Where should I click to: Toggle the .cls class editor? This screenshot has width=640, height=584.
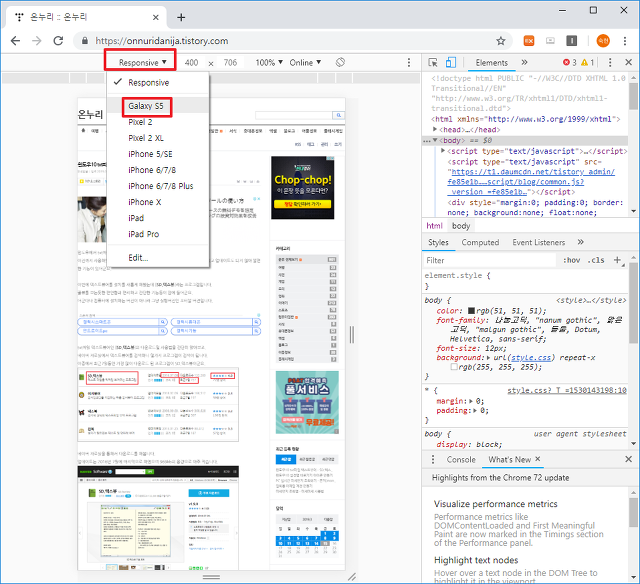point(598,260)
